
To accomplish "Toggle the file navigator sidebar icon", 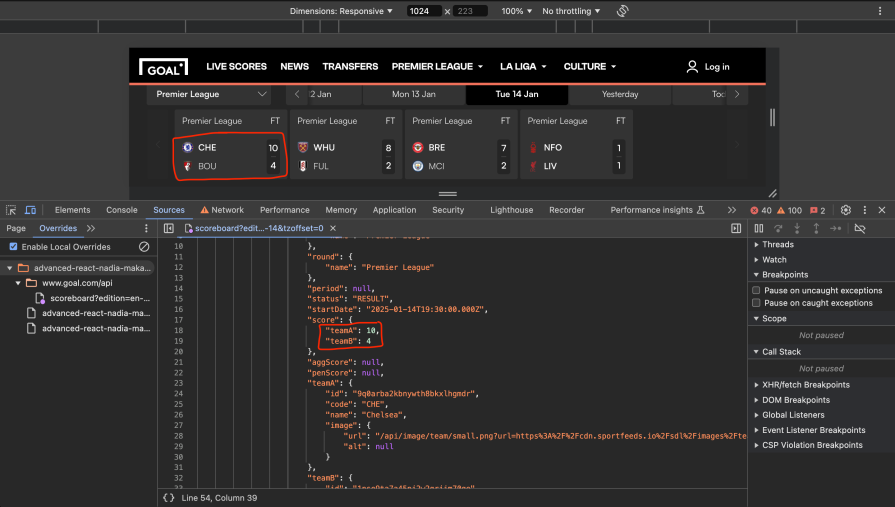I will [169, 229].
